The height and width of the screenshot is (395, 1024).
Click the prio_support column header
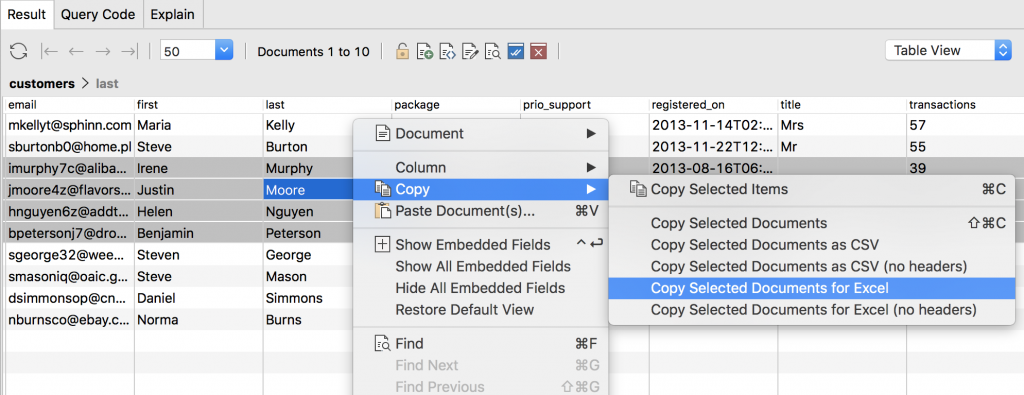[584, 104]
